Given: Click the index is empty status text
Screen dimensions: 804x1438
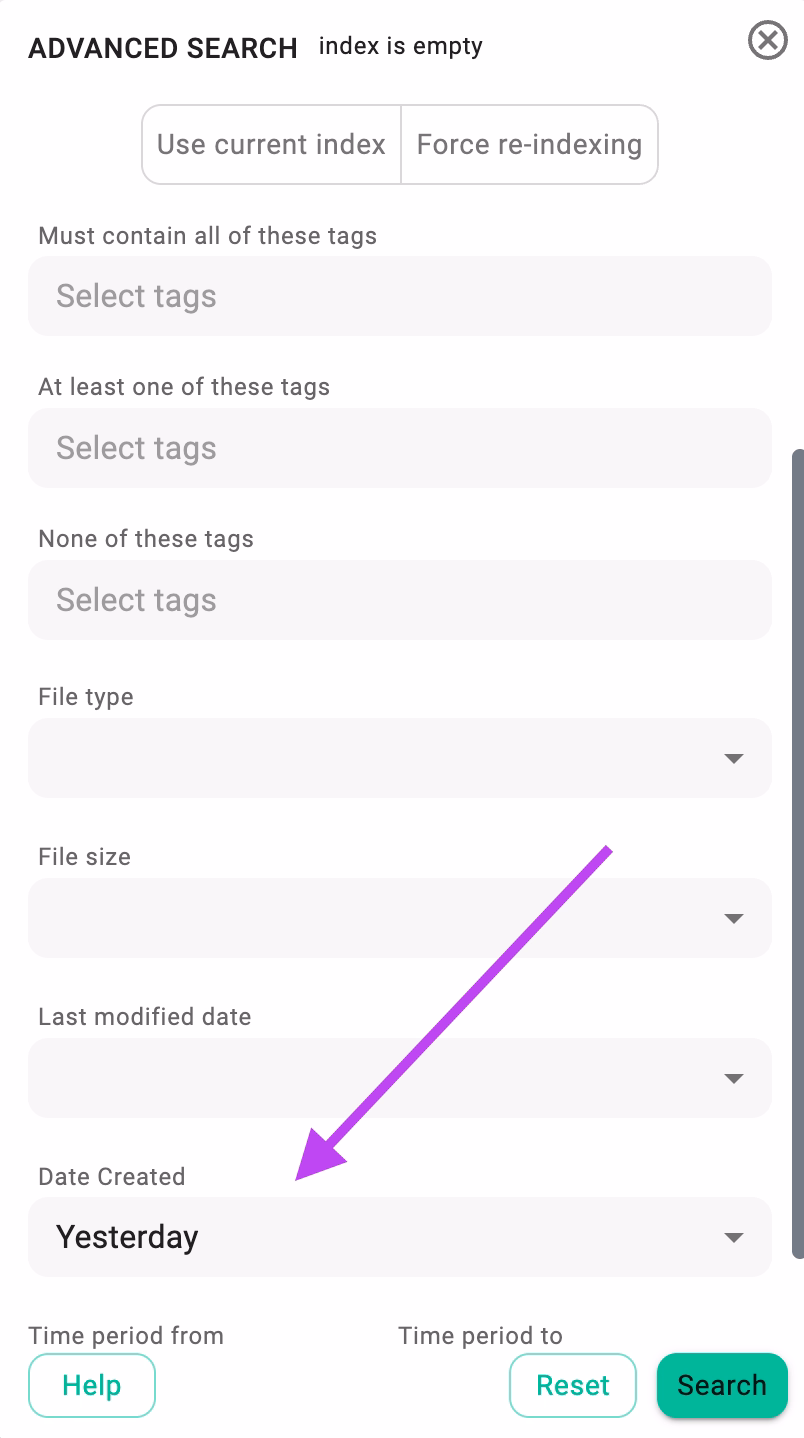Looking at the screenshot, I should coord(400,46).
